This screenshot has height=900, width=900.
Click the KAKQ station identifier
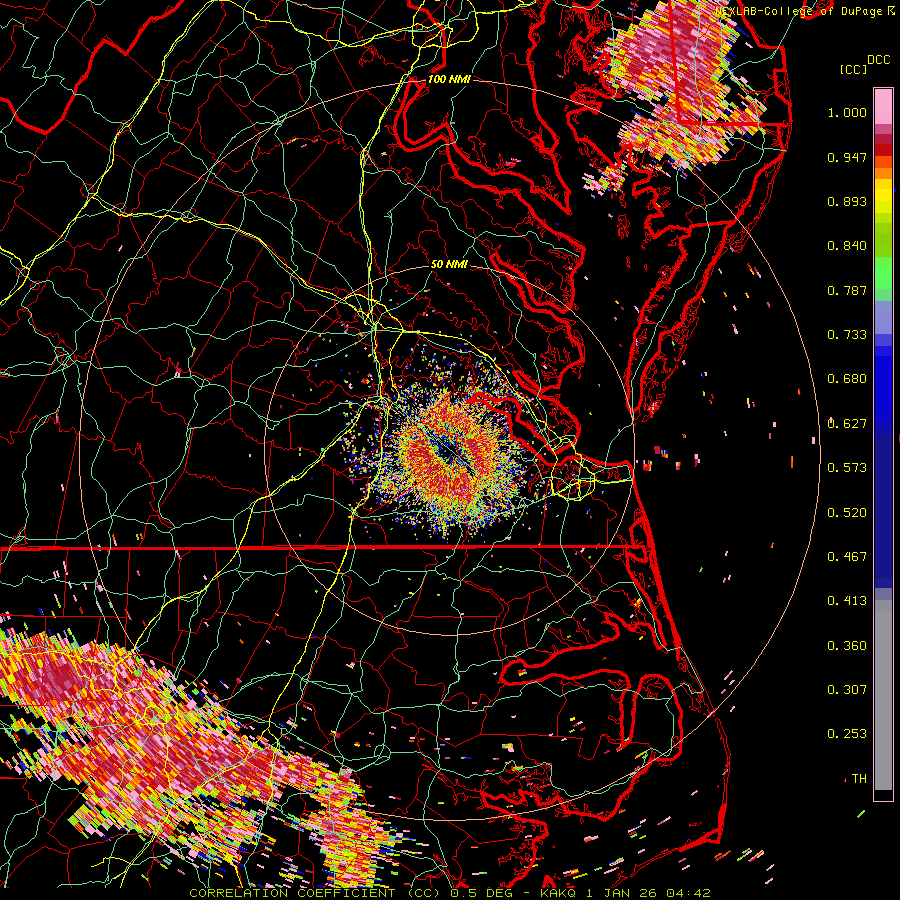(x=559, y=893)
